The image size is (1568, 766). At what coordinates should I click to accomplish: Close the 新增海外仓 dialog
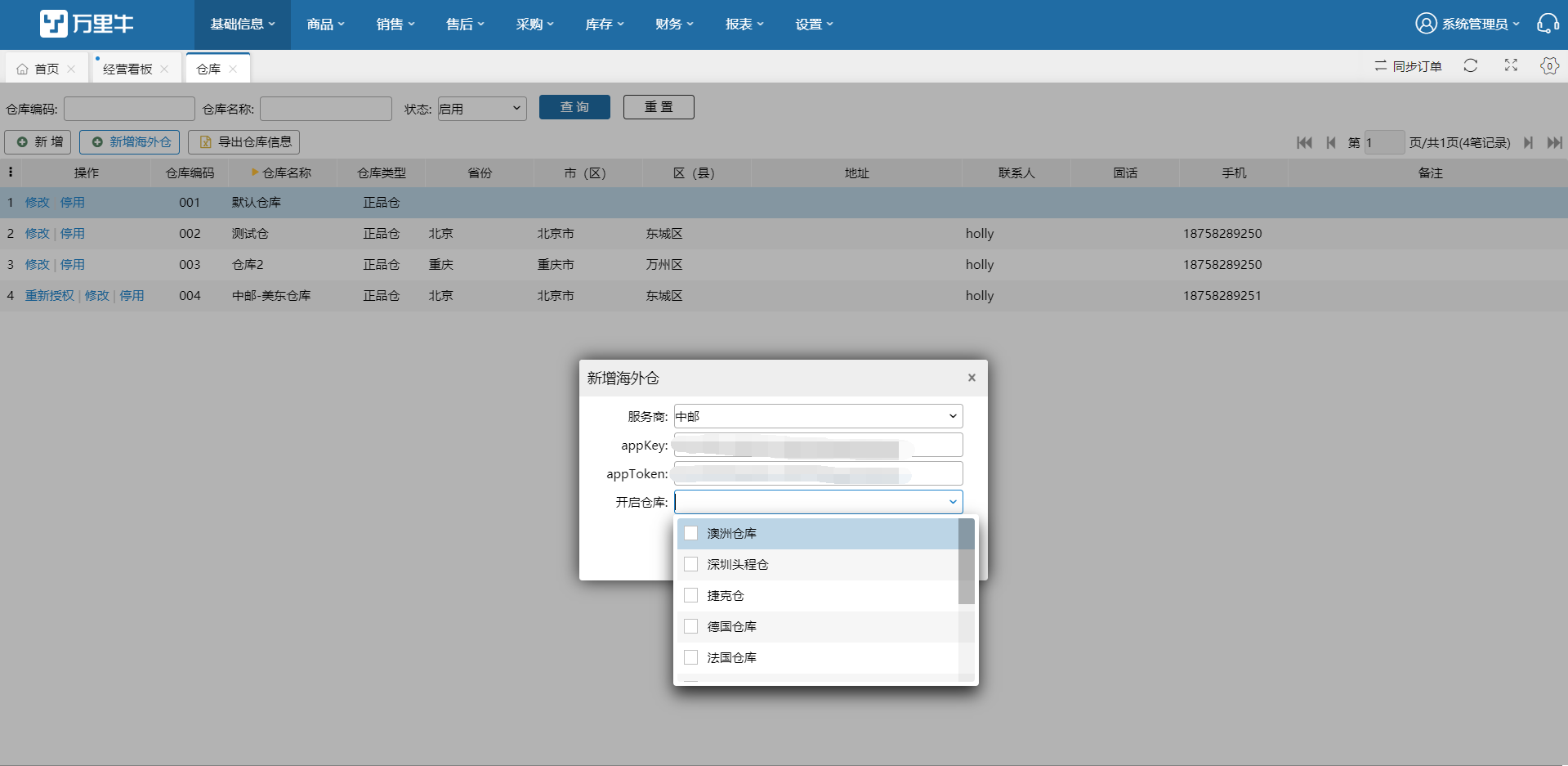point(972,378)
